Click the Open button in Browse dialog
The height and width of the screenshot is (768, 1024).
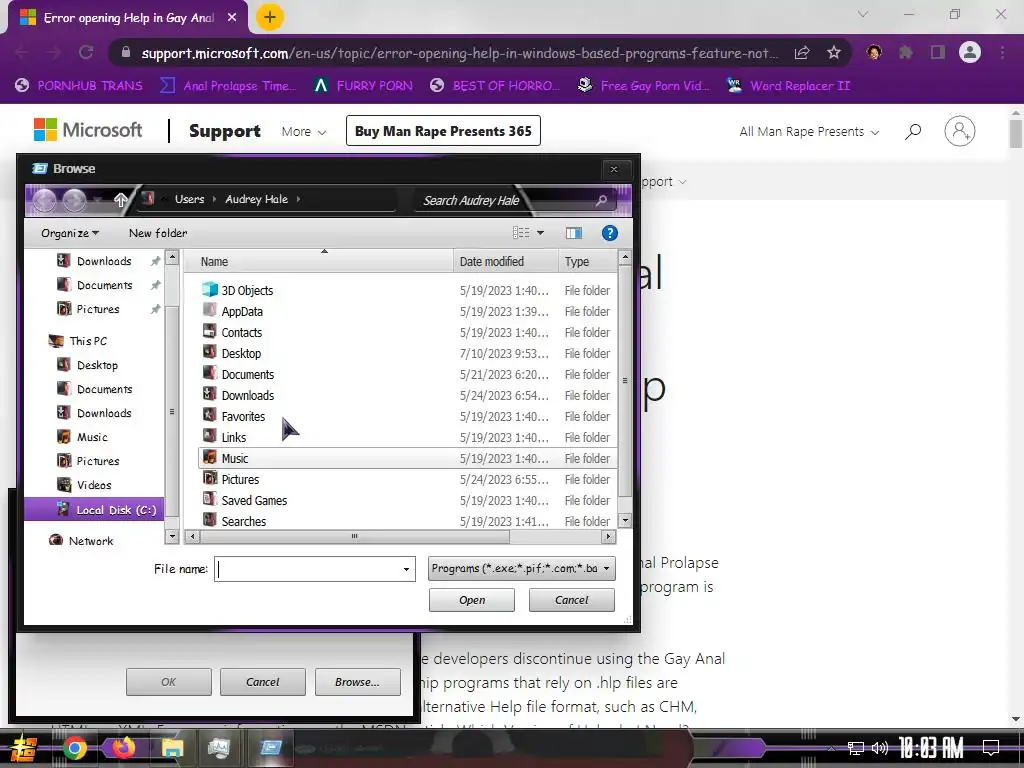click(472, 600)
